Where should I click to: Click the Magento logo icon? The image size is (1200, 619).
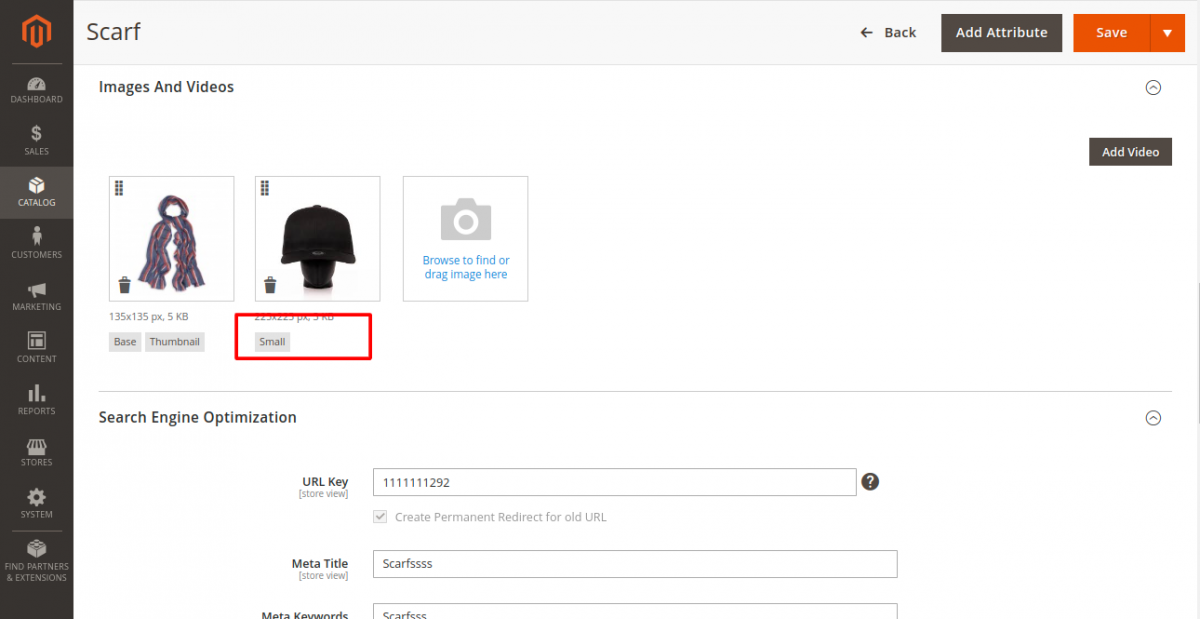tap(36, 33)
